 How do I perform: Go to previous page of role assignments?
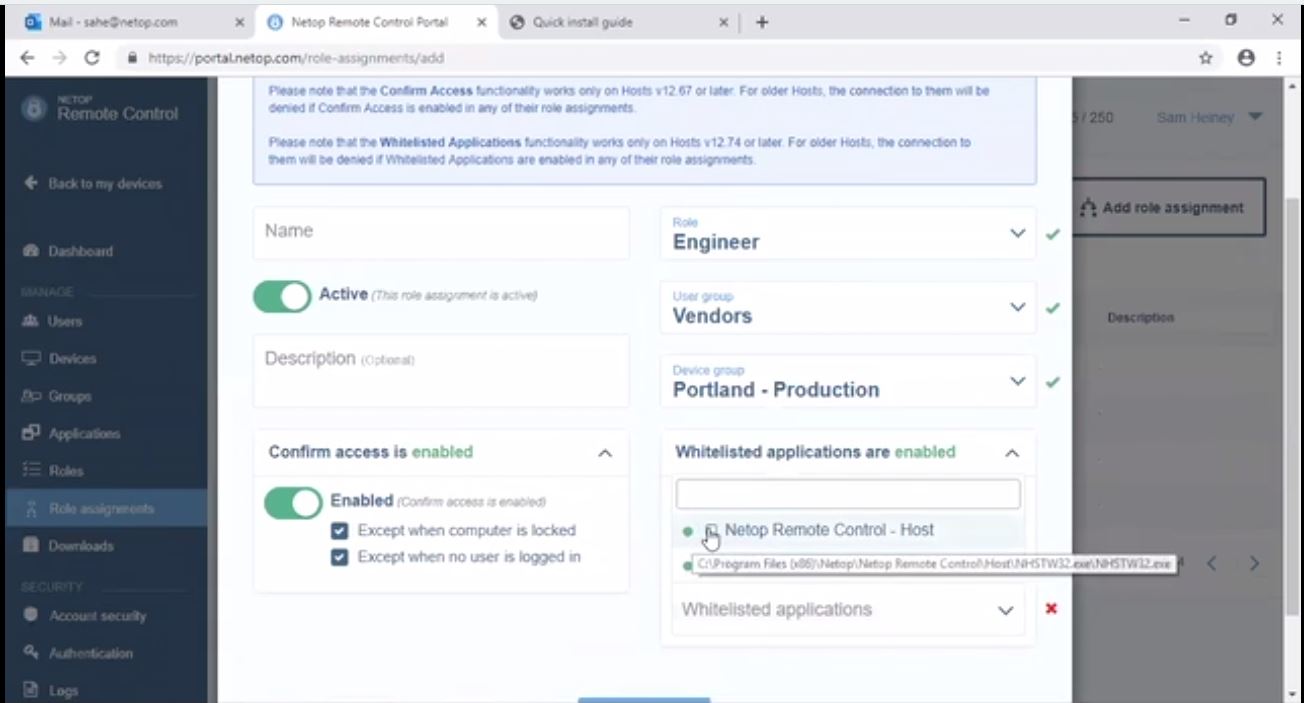pos(1212,563)
